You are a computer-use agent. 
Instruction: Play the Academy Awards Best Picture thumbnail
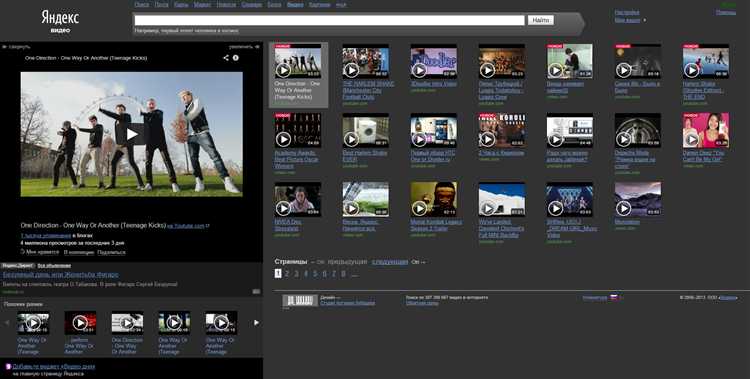298,130
